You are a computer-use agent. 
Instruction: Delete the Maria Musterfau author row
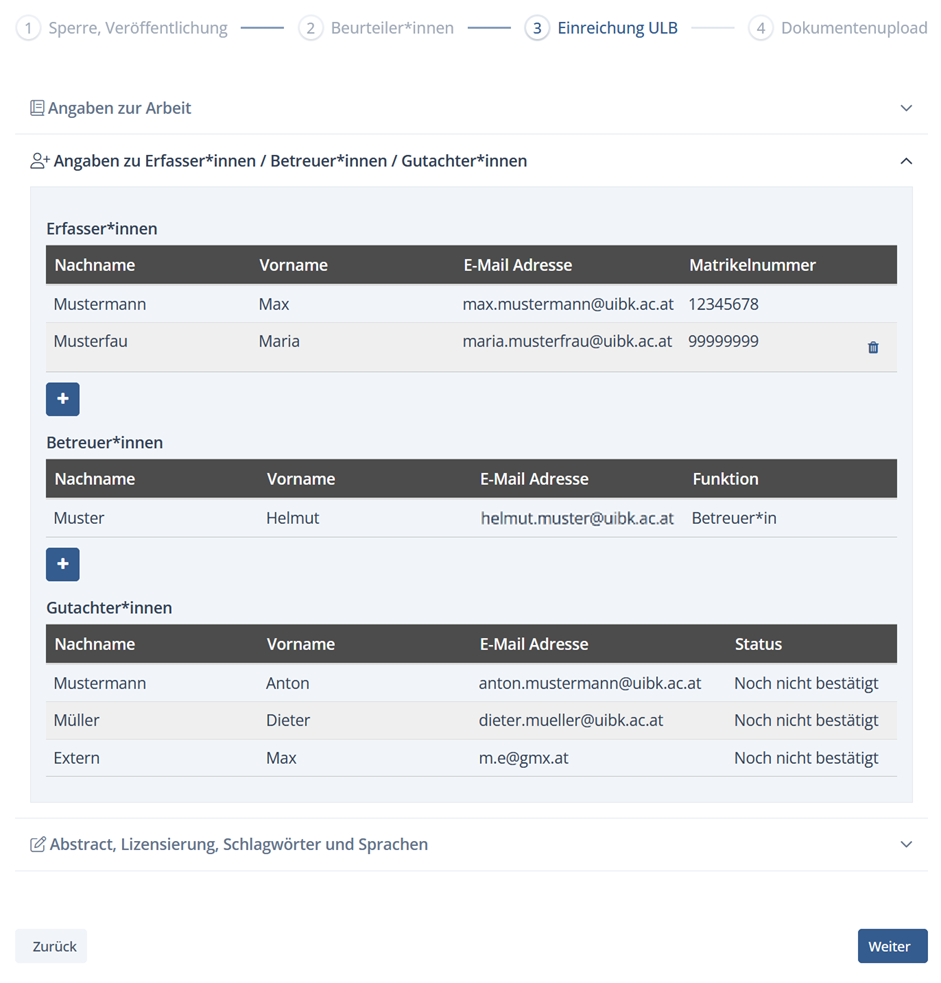873,348
